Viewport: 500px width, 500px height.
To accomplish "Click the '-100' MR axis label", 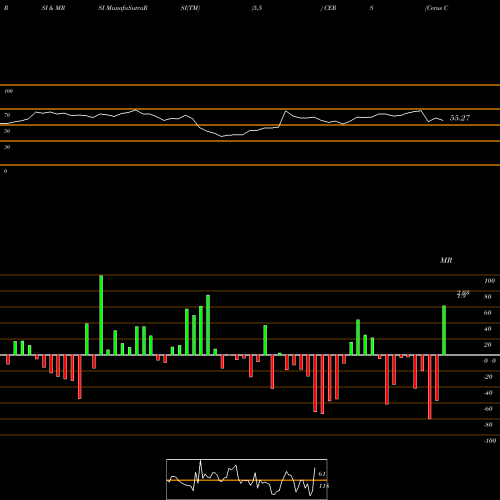I will (489, 441).
